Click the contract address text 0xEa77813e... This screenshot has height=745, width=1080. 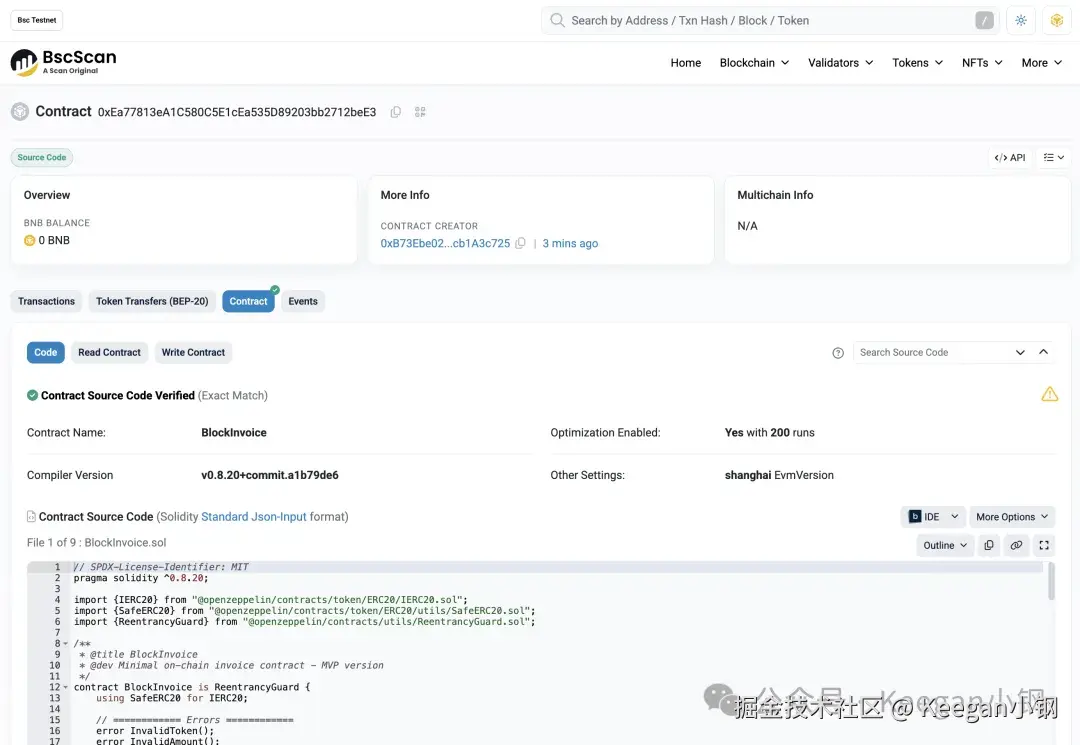pos(237,112)
